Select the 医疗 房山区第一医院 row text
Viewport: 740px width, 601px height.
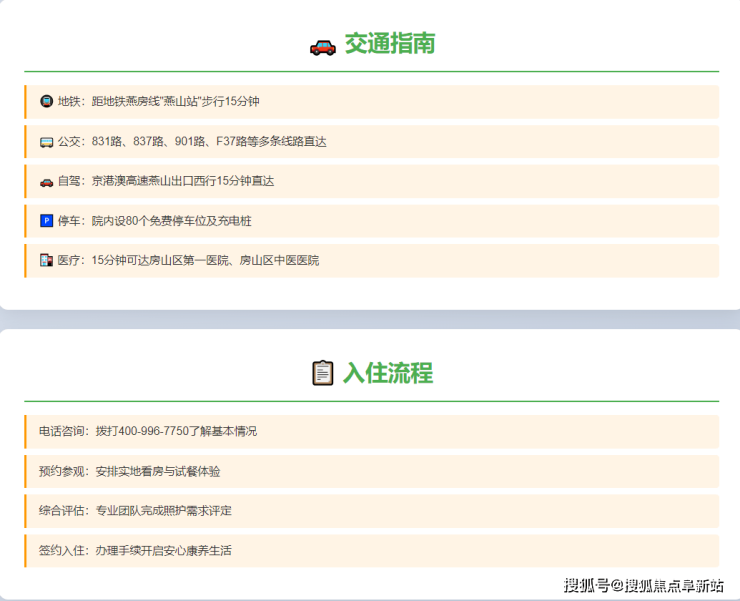[x=188, y=261]
